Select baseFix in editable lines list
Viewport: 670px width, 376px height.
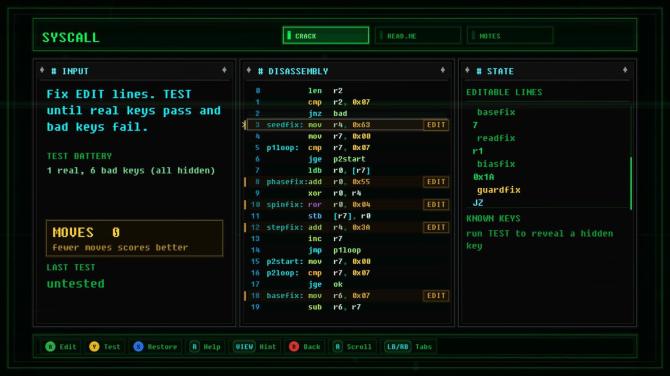[496, 112]
